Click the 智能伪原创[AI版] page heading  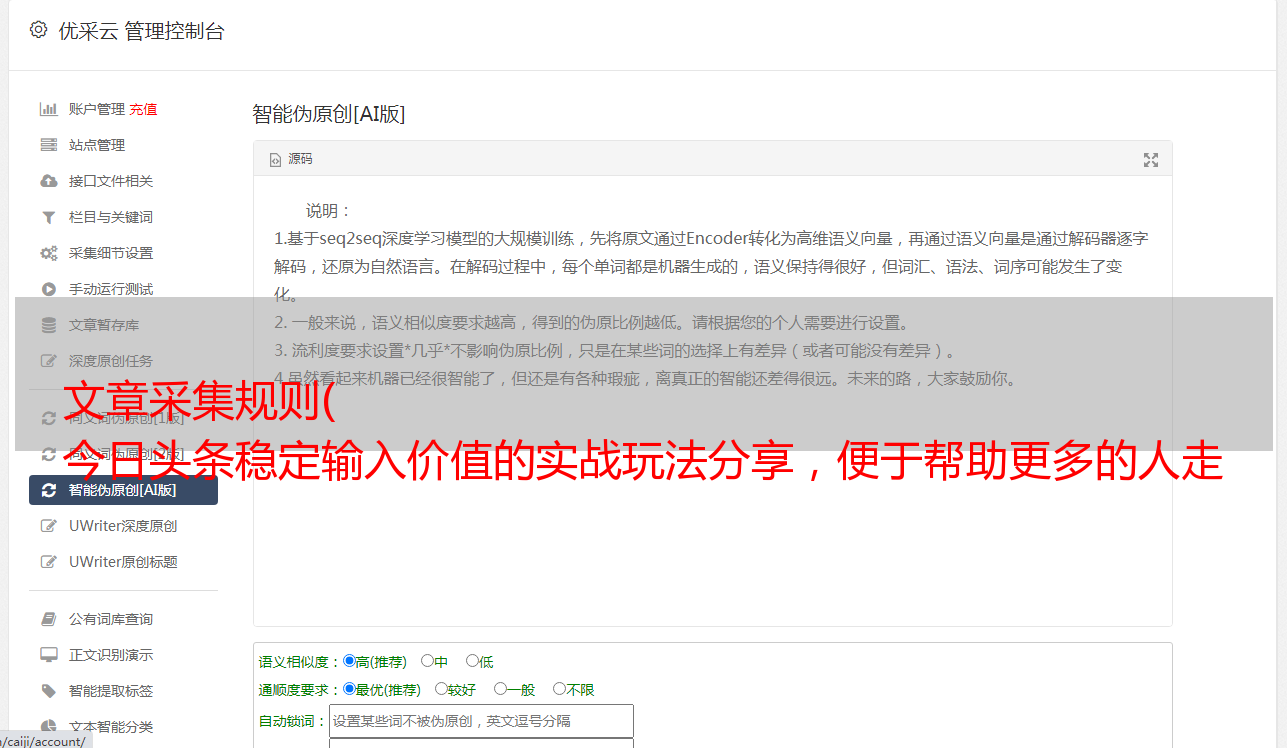[x=329, y=114]
